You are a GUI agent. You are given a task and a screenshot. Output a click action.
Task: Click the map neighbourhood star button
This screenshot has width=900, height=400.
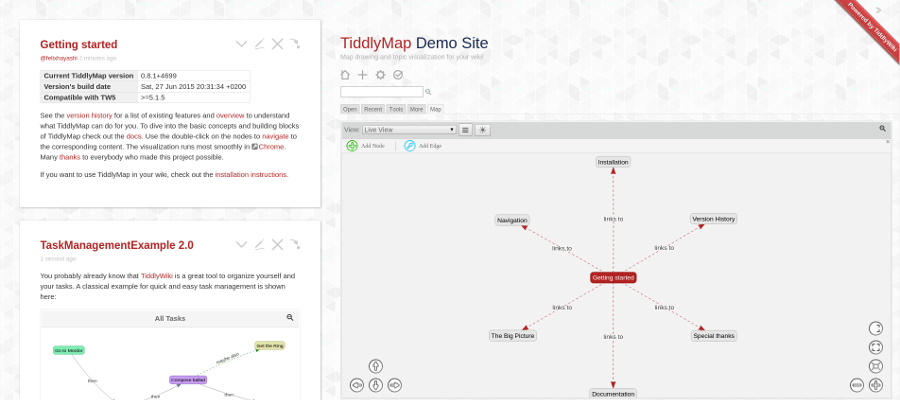[483, 130]
